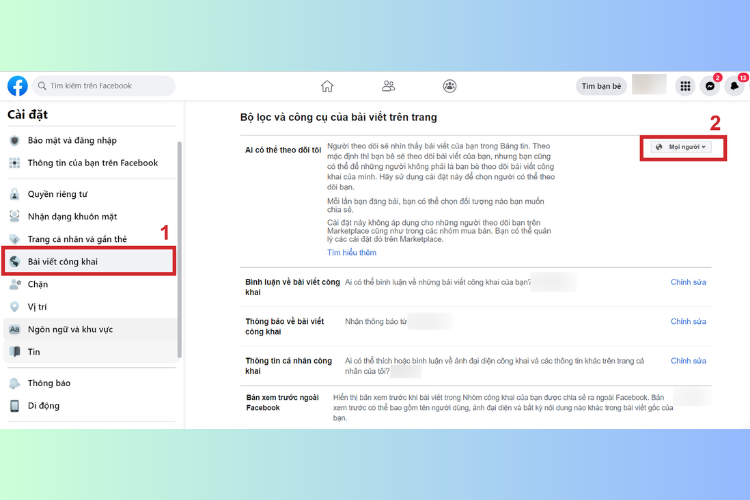Click the blocked-user icon beside Chặn
Image resolution: width=750 pixels, height=500 pixels.
coord(15,284)
